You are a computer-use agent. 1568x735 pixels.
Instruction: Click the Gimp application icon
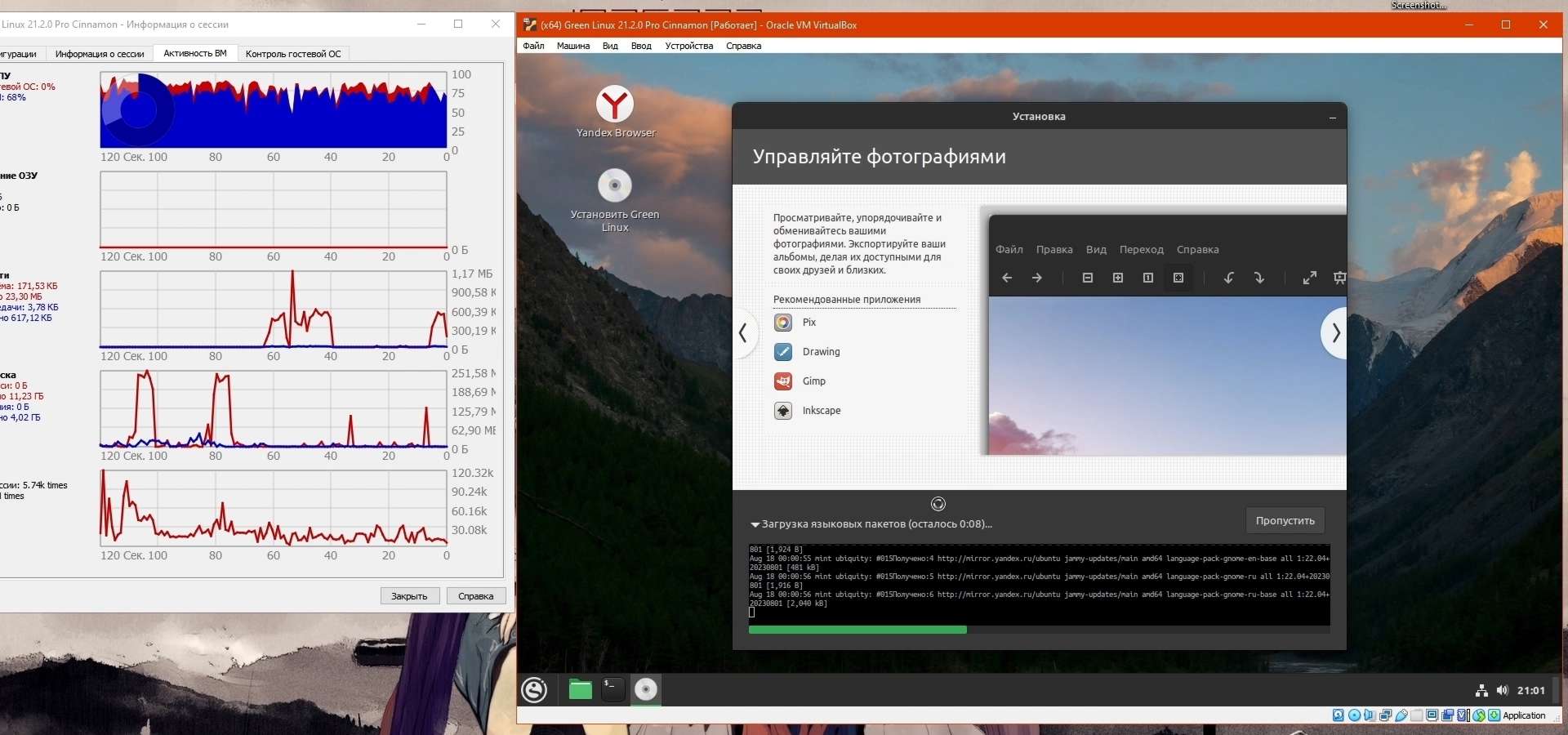[x=783, y=381]
